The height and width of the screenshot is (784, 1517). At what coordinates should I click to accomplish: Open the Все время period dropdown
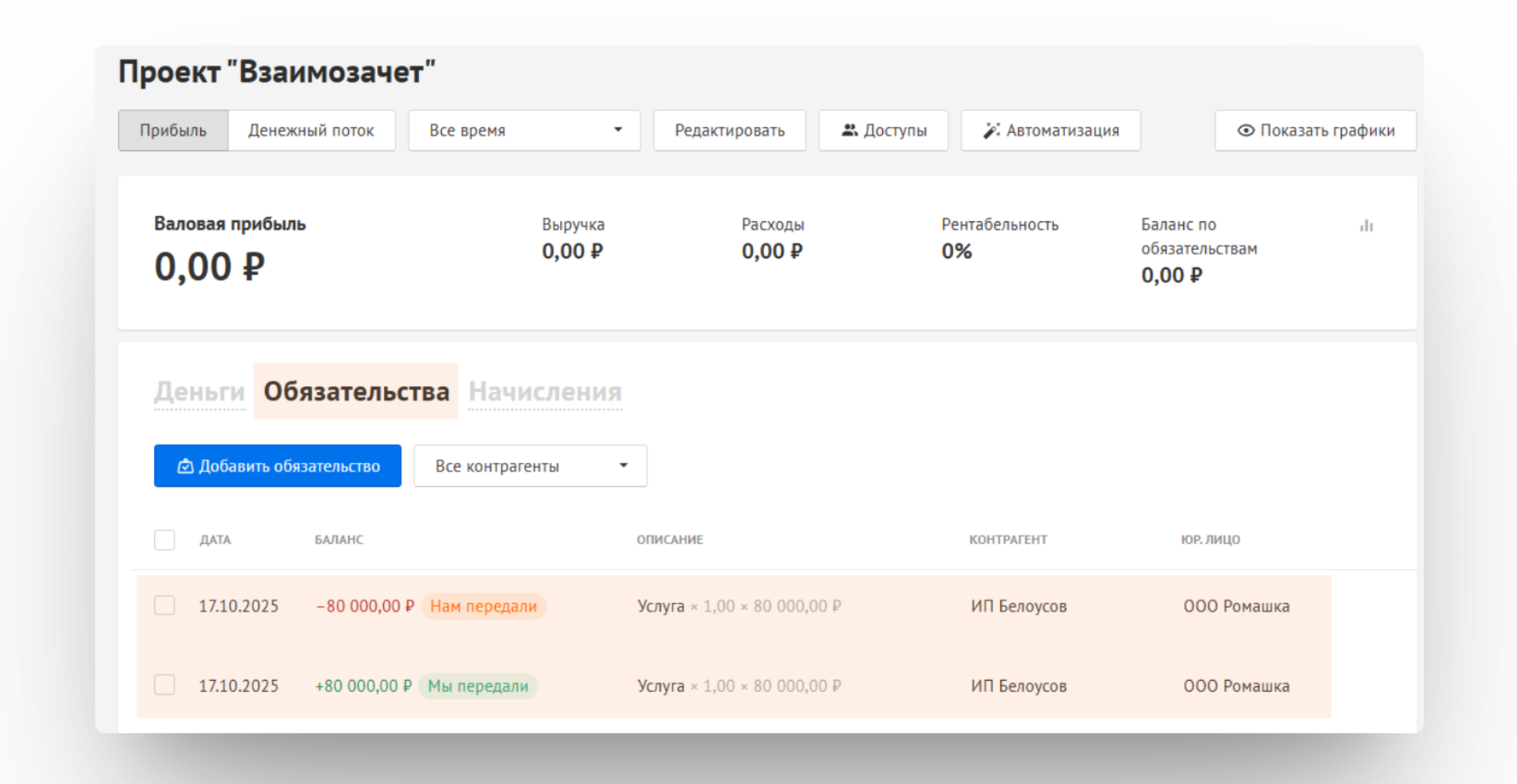[x=524, y=131]
